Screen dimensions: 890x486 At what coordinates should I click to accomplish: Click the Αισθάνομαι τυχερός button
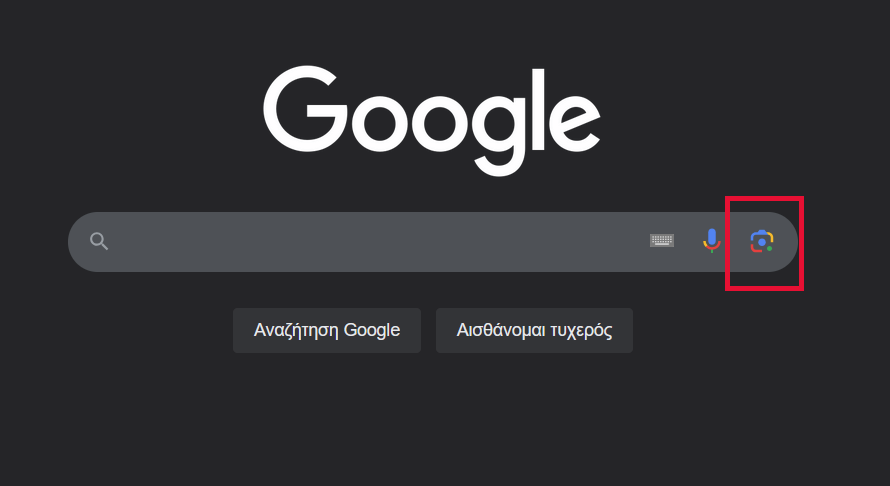tap(534, 330)
